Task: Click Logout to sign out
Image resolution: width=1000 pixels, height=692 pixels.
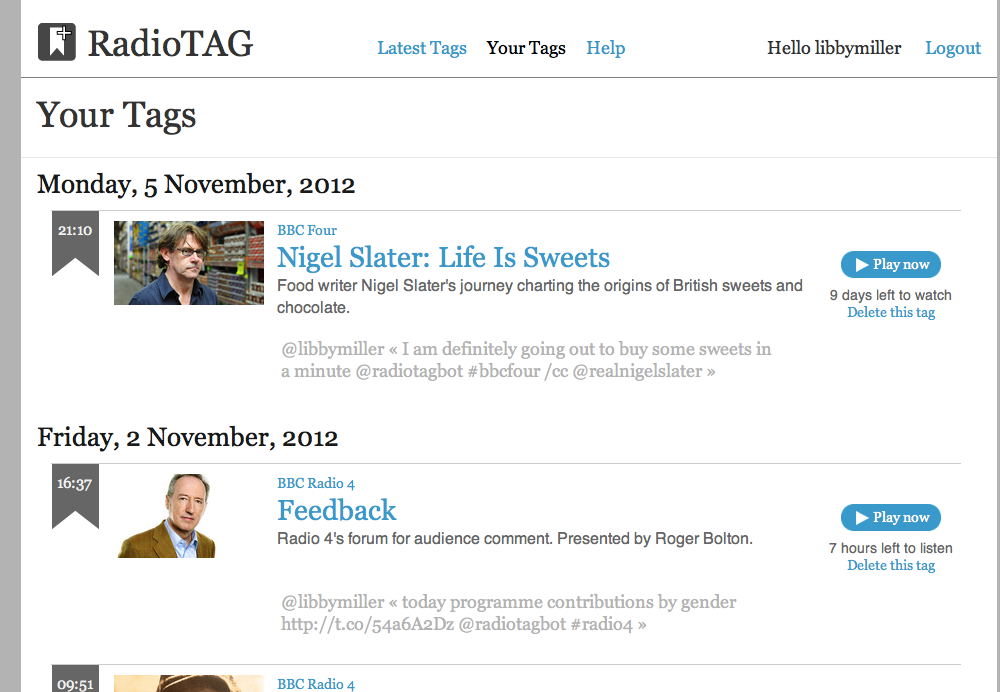Action: pos(952,47)
